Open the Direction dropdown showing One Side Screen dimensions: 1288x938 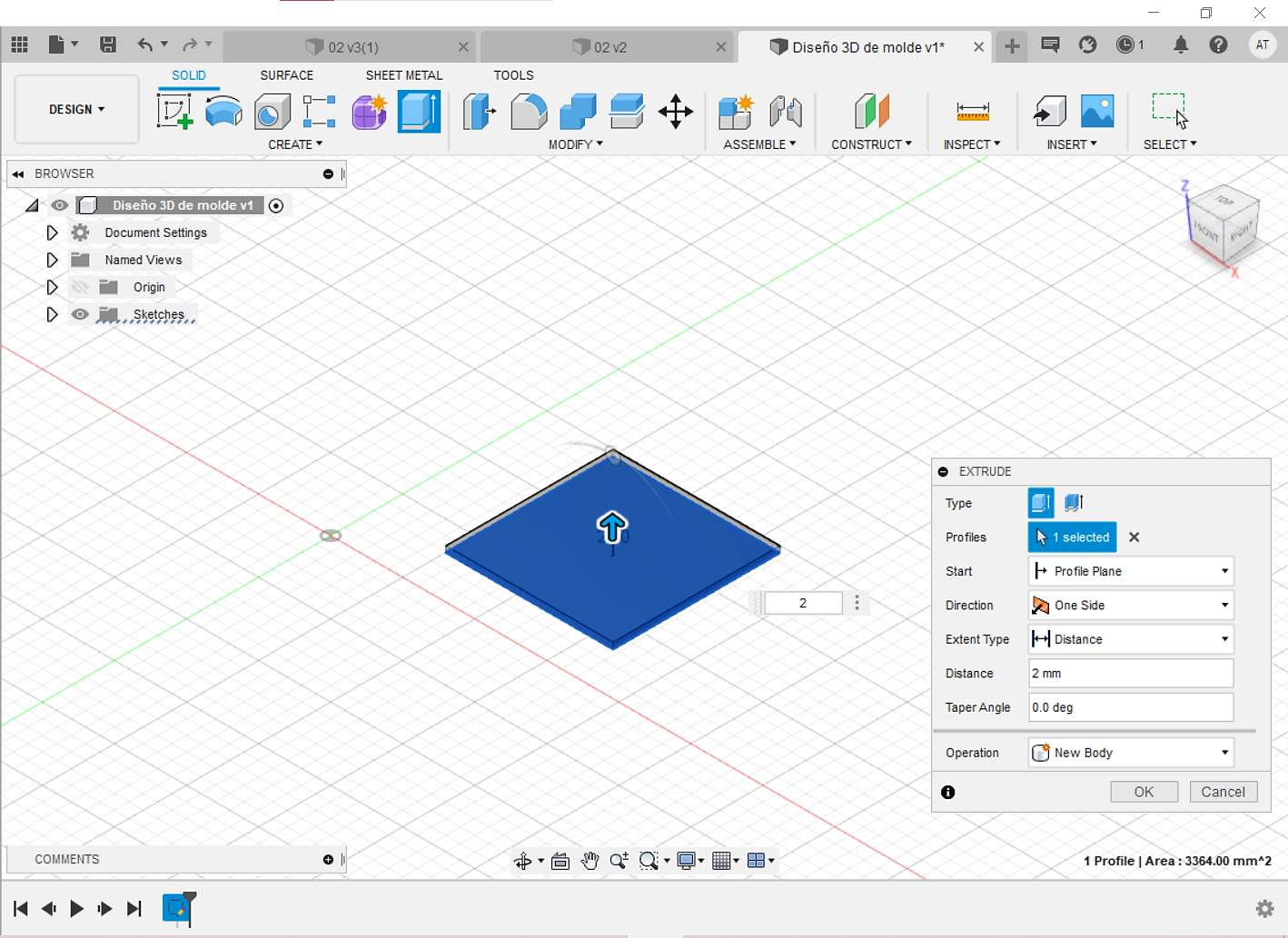coord(1131,605)
